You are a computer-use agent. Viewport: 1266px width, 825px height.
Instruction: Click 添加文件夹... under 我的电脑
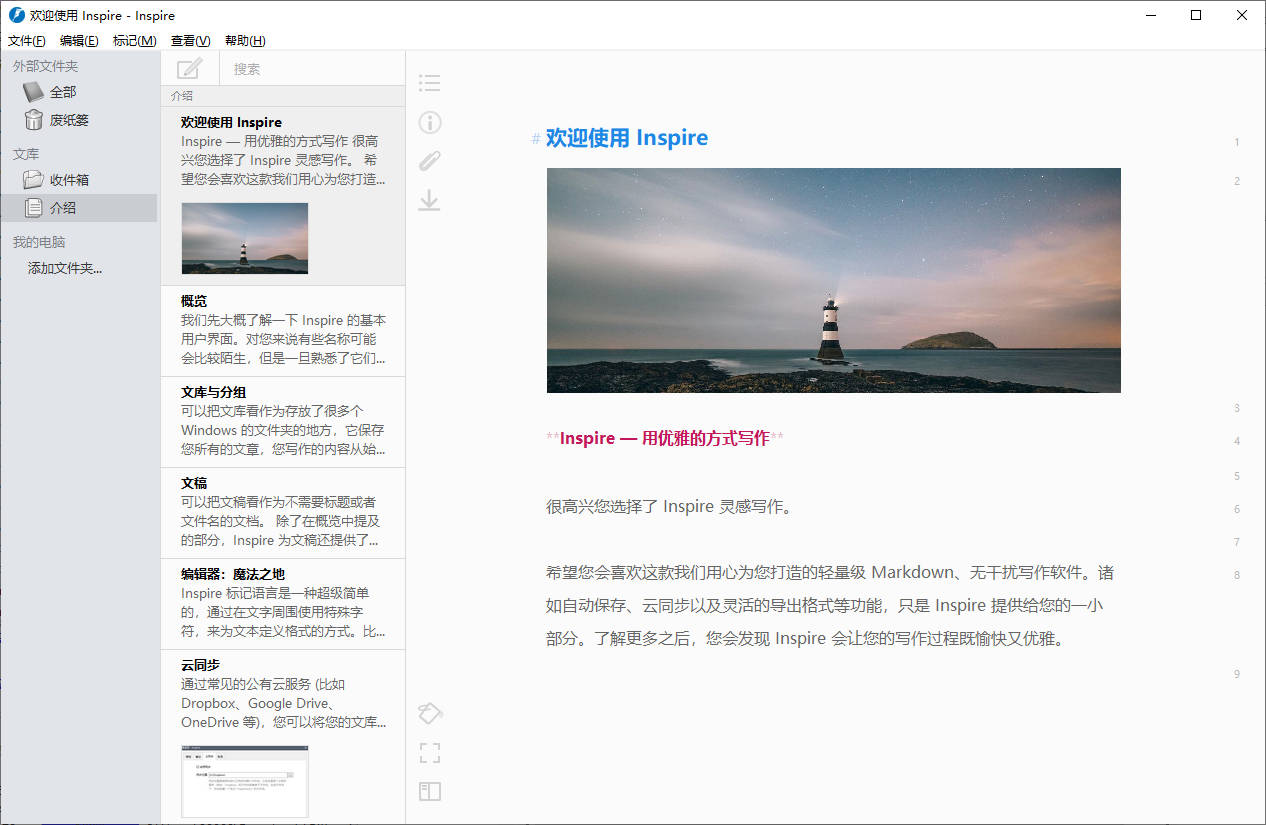click(x=65, y=268)
